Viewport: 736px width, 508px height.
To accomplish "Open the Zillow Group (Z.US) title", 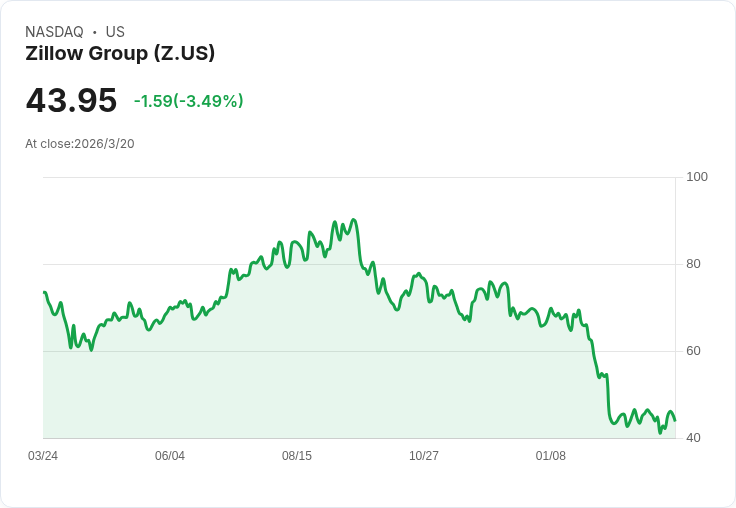I will 120,54.
